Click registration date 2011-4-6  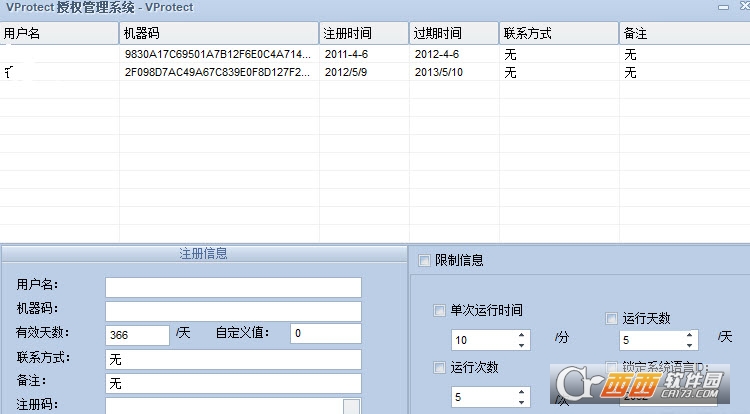346,54
